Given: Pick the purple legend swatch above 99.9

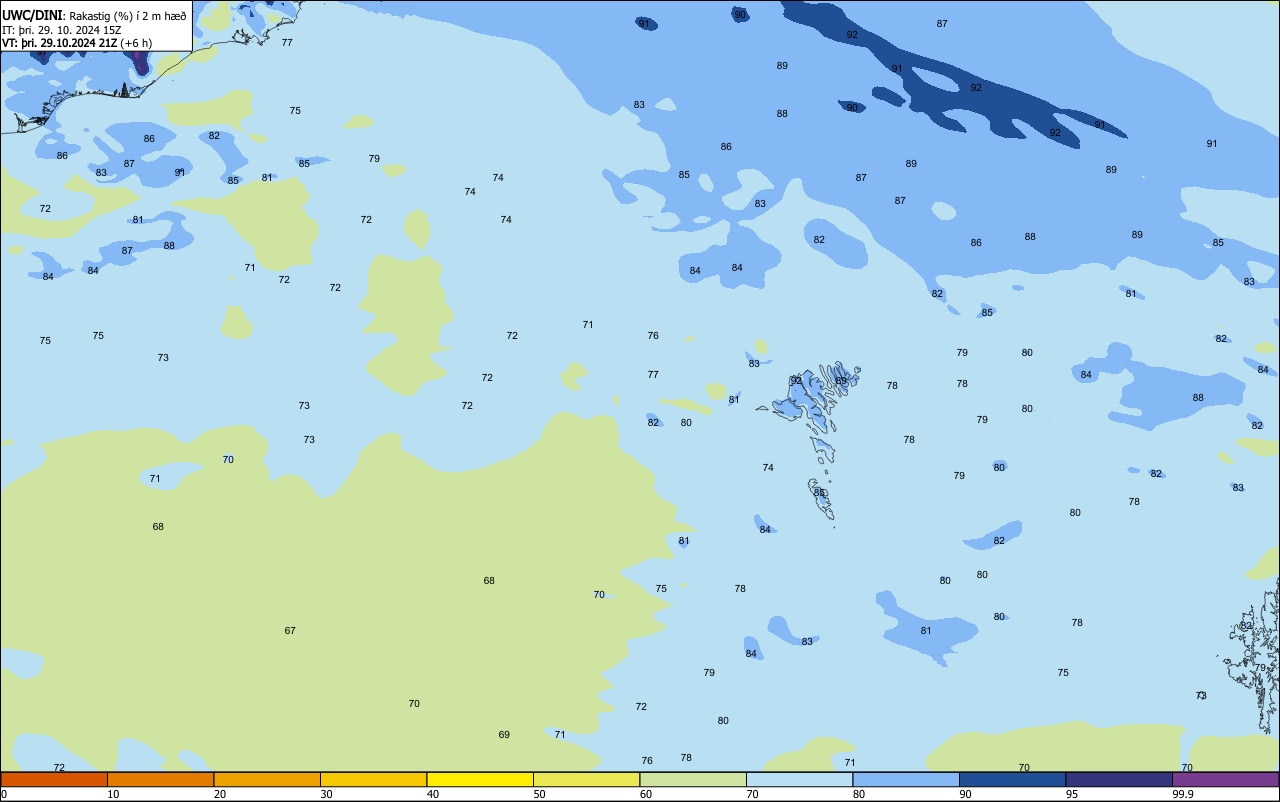Looking at the screenshot, I should (1226, 779).
